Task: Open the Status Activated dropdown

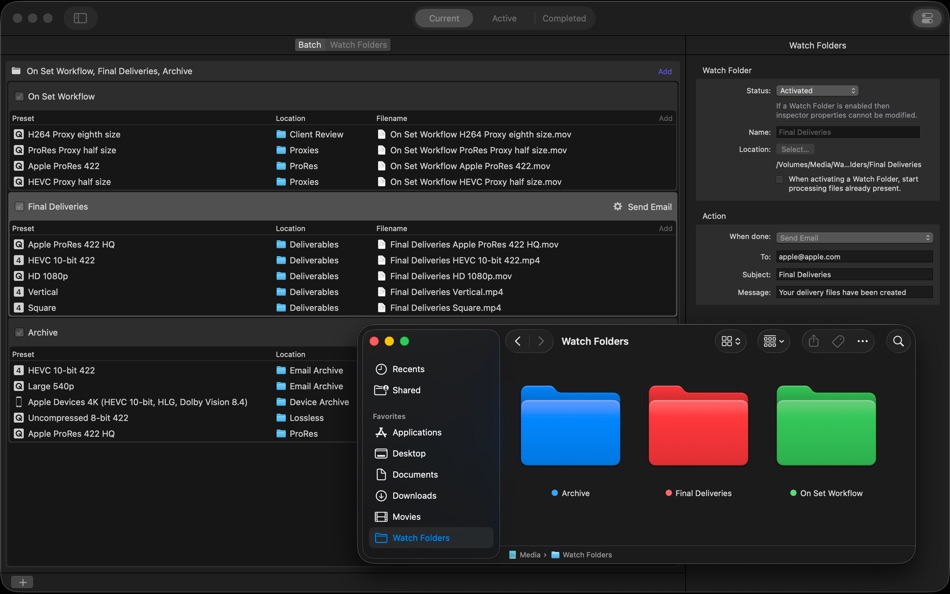Action: tap(817, 90)
